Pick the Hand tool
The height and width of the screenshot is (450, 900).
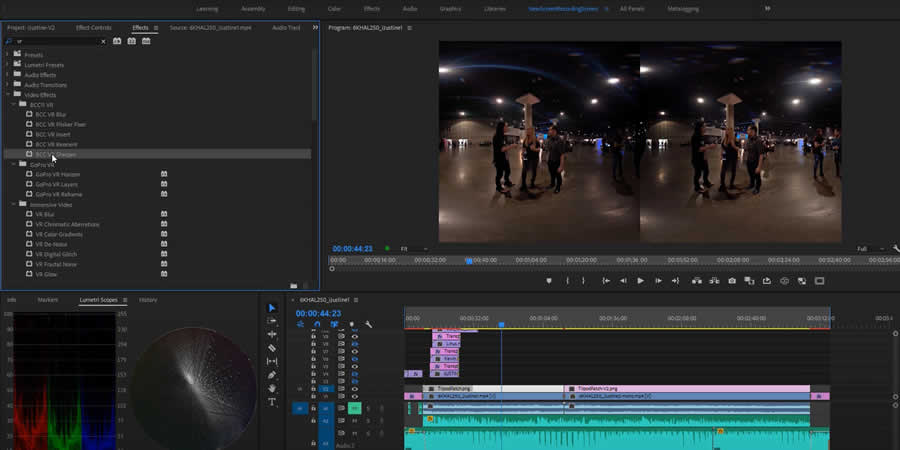click(272, 389)
